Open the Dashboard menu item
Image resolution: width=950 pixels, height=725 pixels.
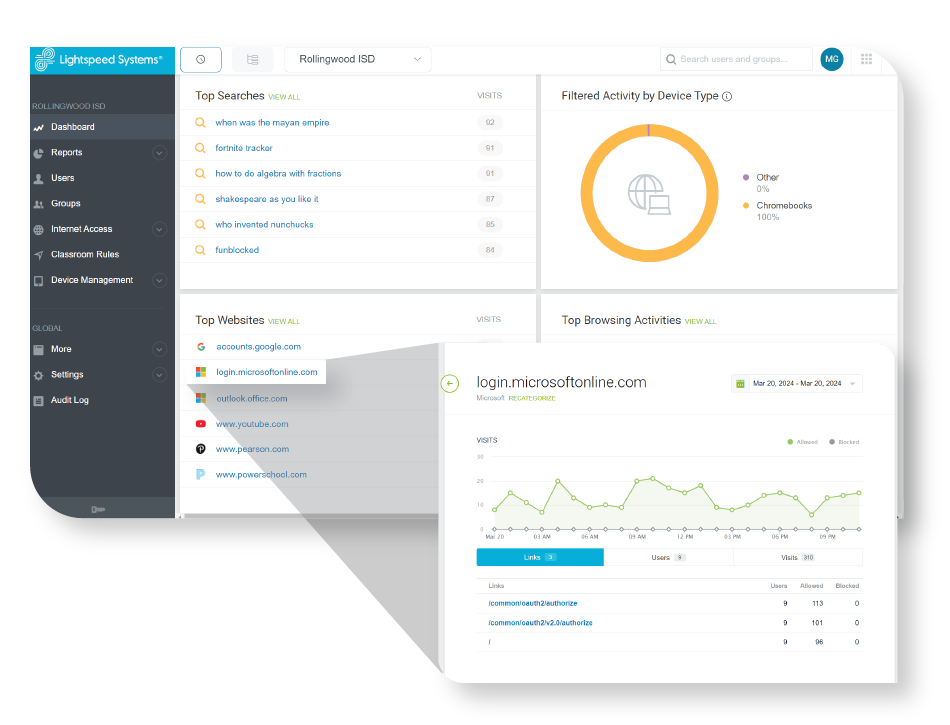(102, 127)
